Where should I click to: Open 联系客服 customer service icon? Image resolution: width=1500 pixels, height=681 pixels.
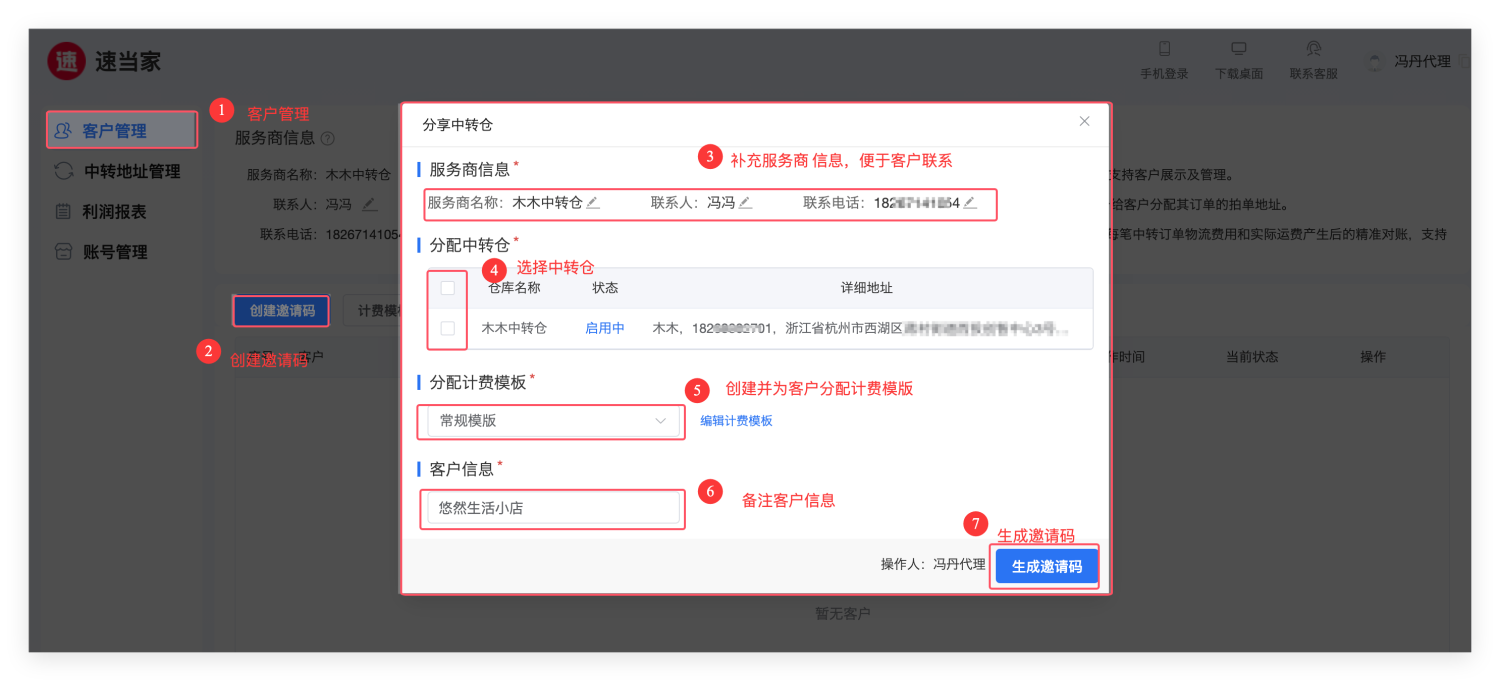click(x=1313, y=49)
